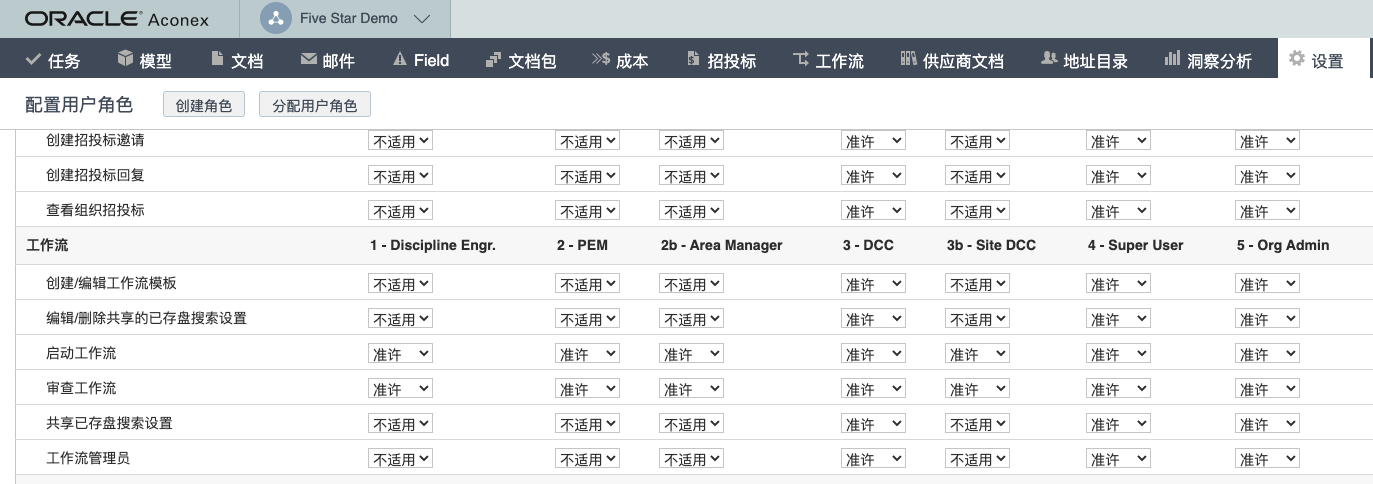This screenshot has width=1373, height=484.
Task: Click the 2 - PEM column header
Action: [x=582, y=245]
